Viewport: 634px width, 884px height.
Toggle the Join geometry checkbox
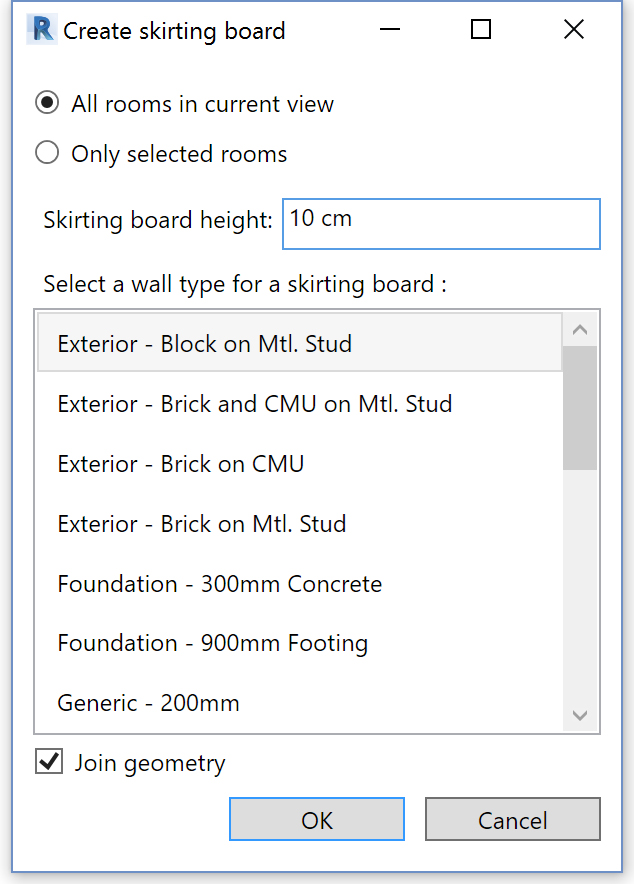[49, 762]
